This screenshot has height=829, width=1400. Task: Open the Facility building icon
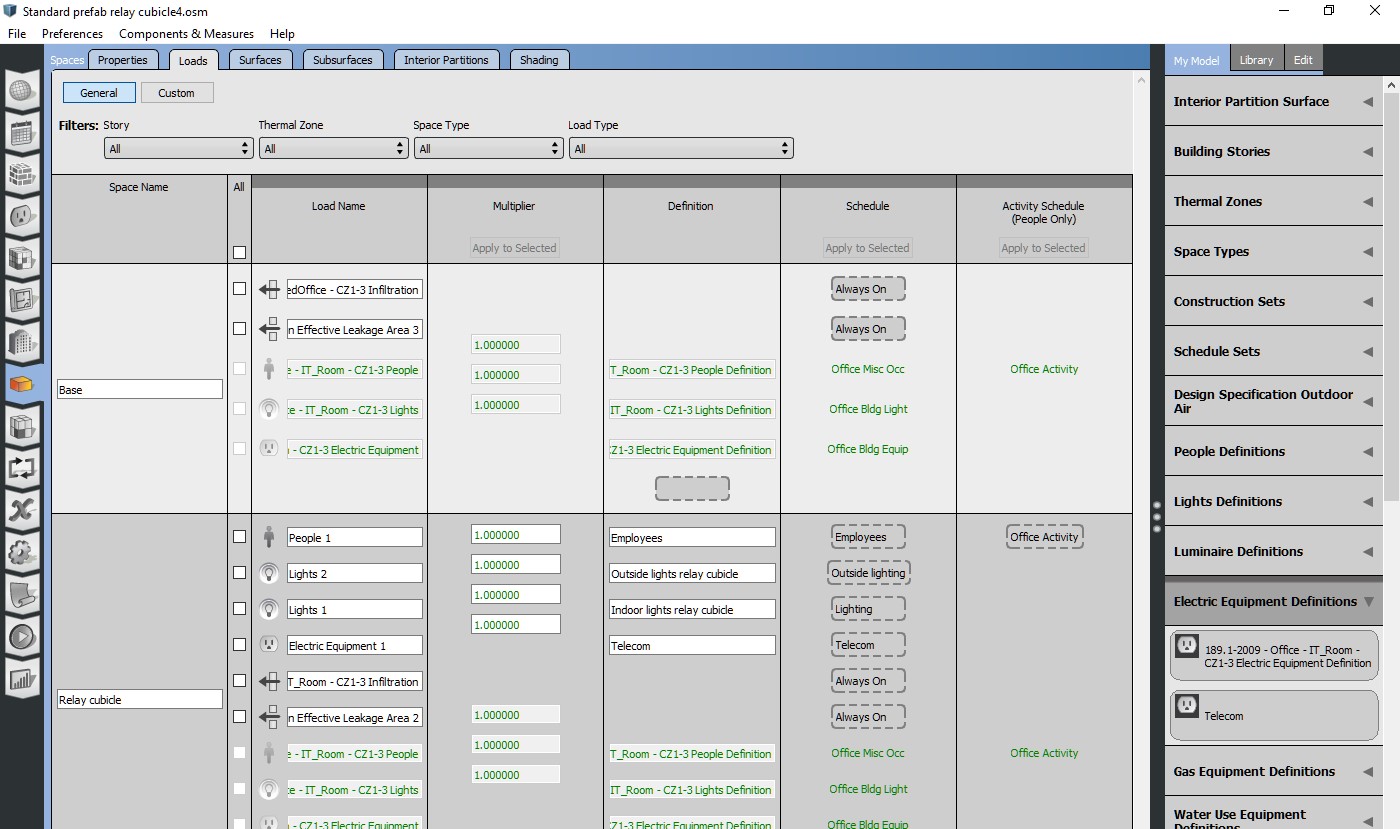pos(21,342)
